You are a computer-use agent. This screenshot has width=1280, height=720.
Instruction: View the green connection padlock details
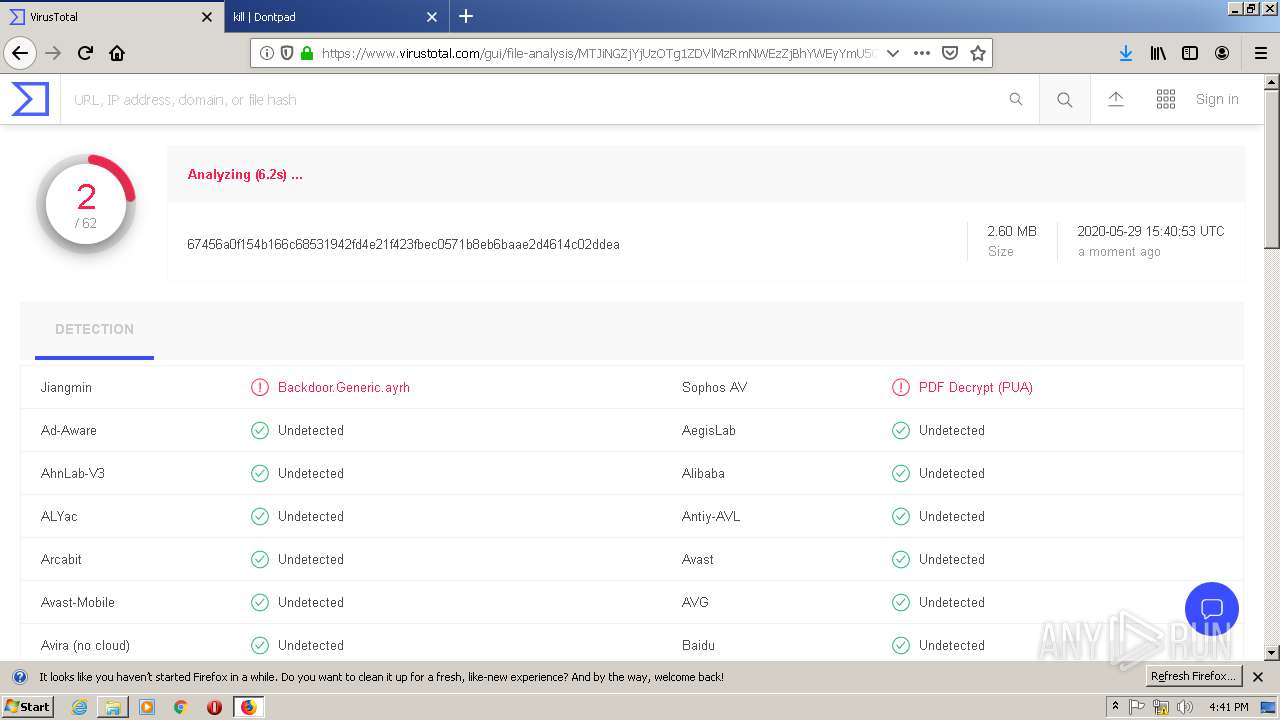pyautogui.click(x=307, y=53)
